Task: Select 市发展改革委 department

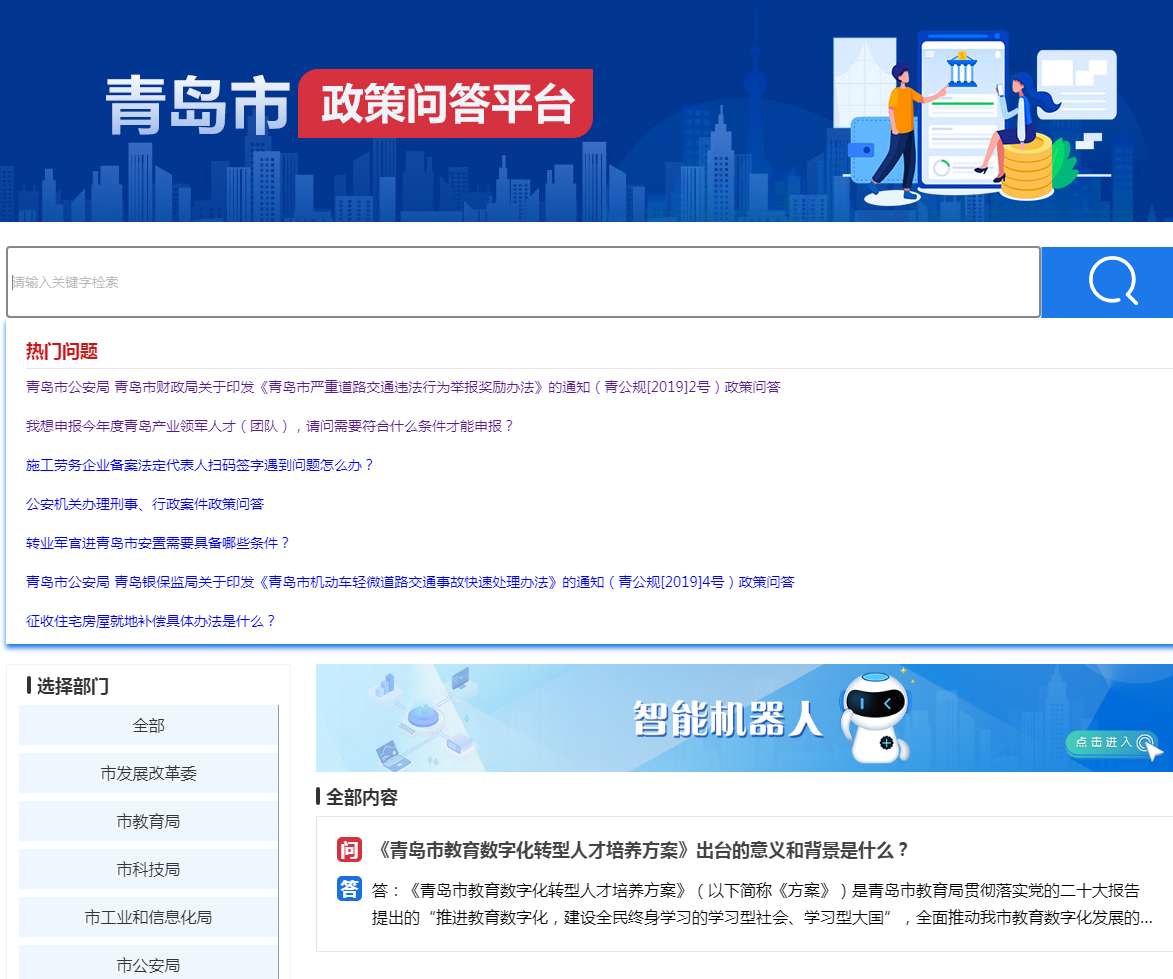Action: coord(148,774)
